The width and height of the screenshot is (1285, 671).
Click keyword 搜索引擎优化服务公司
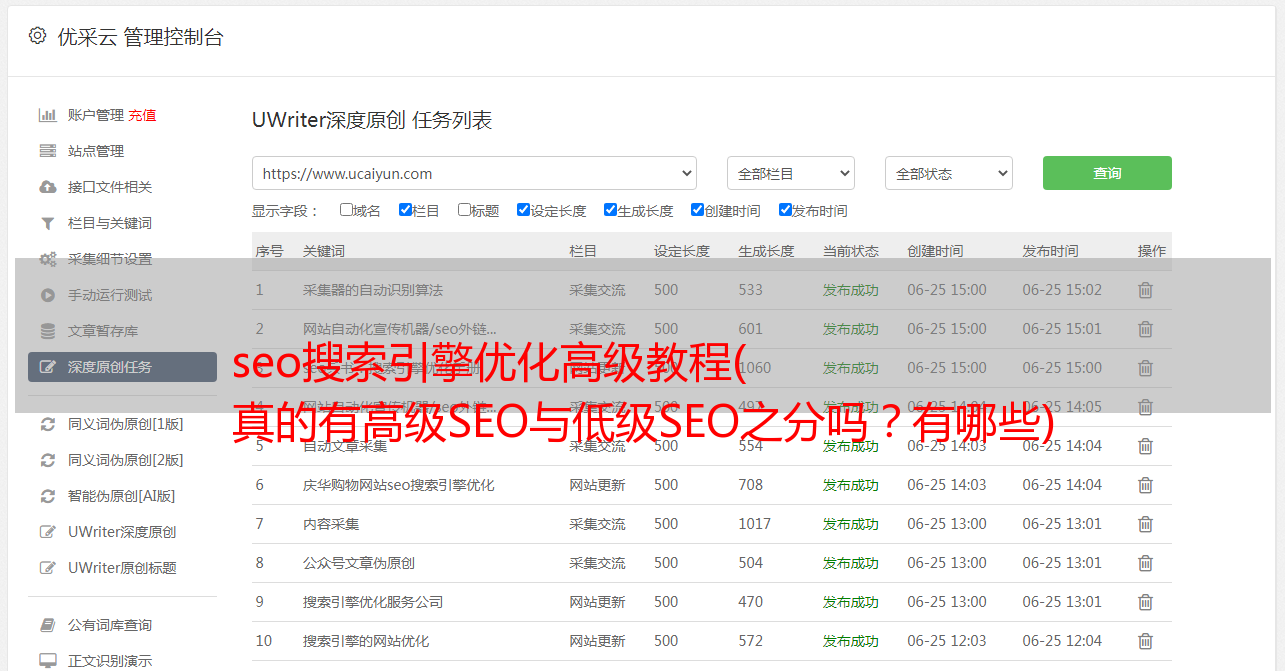[373, 602]
